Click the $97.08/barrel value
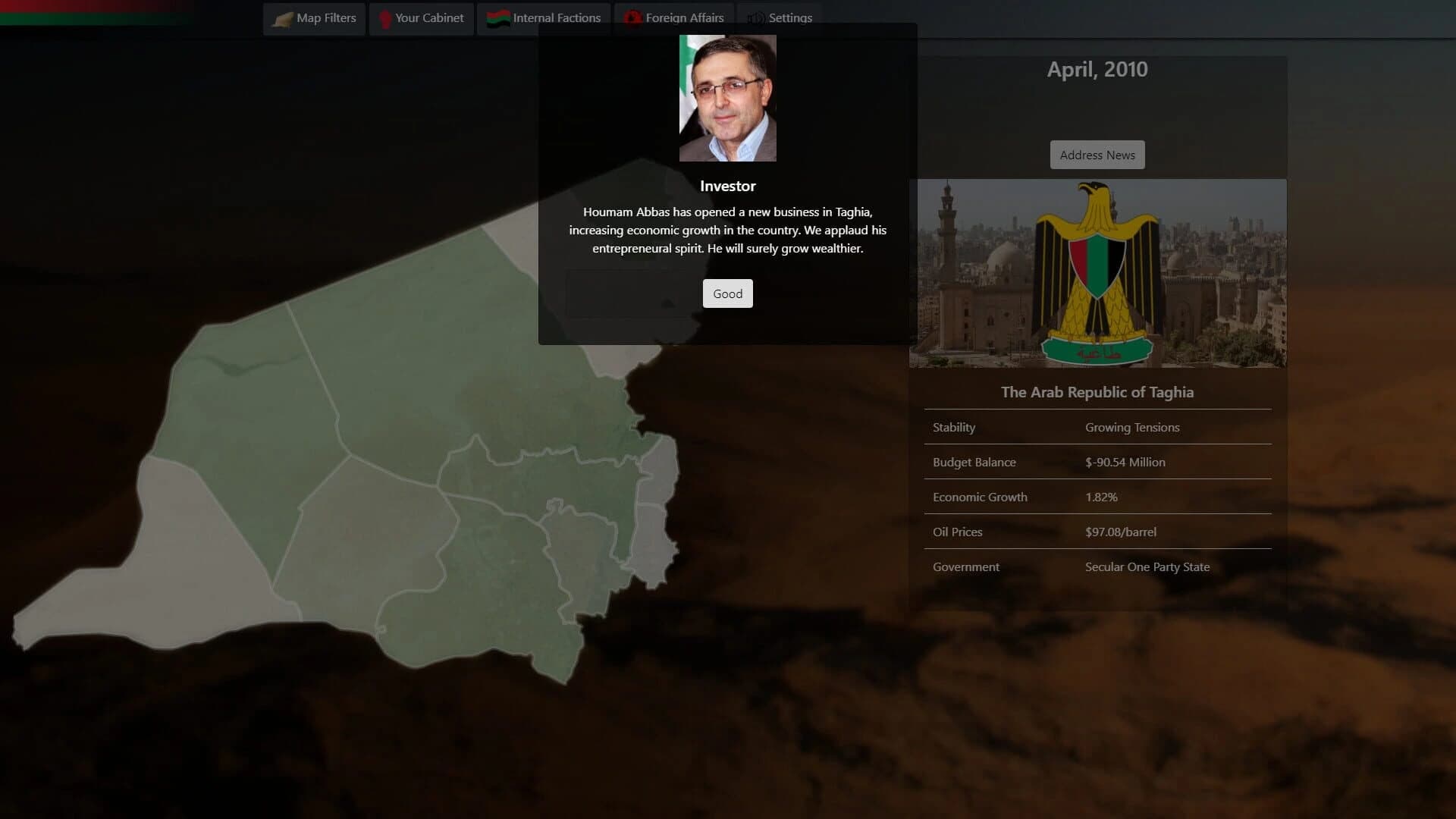This screenshot has width=1456, height=819. [1120, 532]
